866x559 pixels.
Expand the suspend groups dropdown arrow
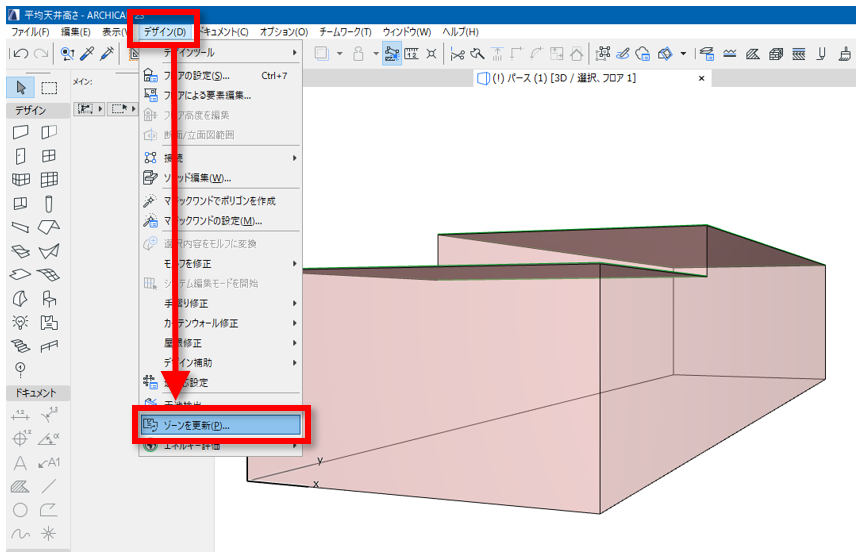click(339, 54)
